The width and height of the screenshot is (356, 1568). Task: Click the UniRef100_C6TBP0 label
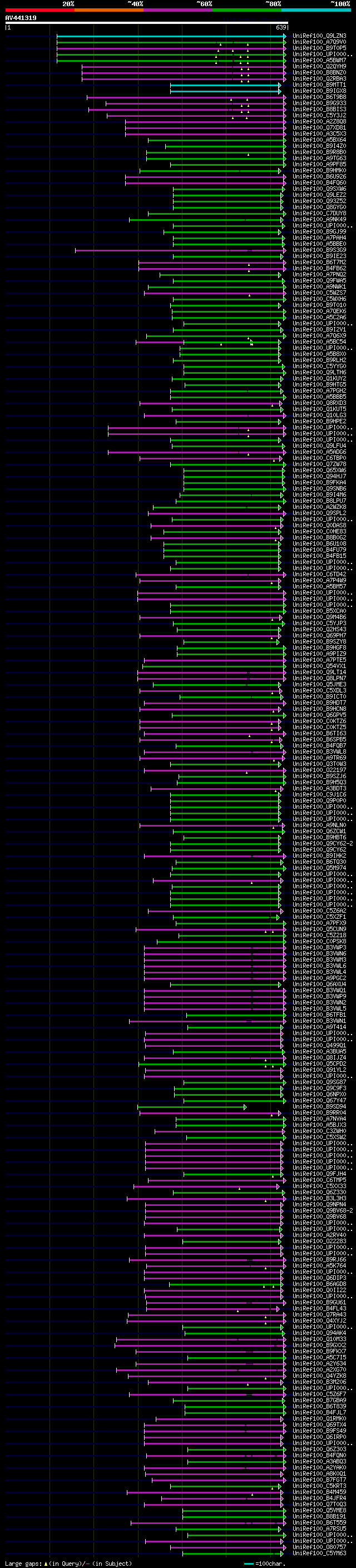pos(319,458)
